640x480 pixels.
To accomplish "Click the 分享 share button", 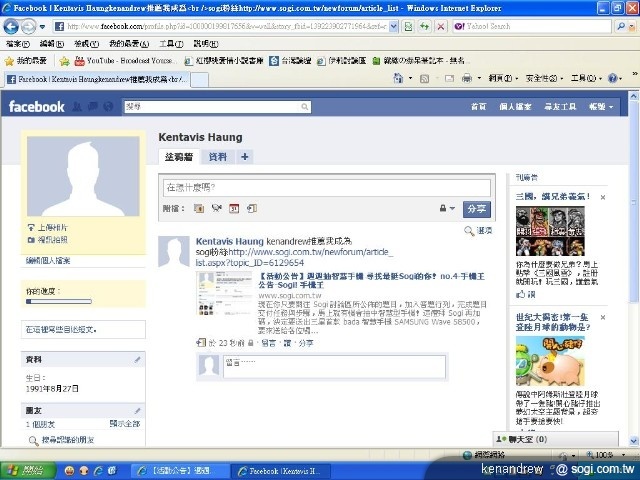I will pyautogui.click(x=477, y=208).
